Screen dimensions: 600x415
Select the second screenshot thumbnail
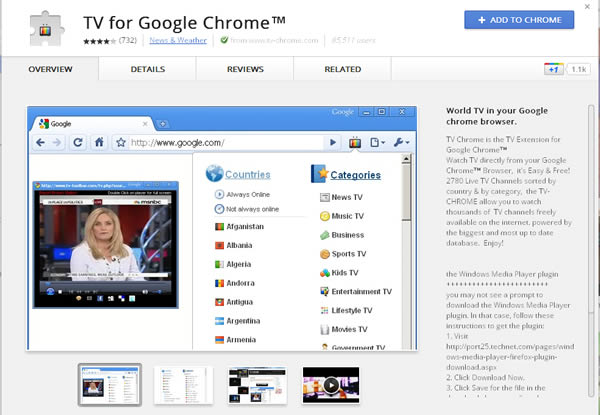point(183,385)
